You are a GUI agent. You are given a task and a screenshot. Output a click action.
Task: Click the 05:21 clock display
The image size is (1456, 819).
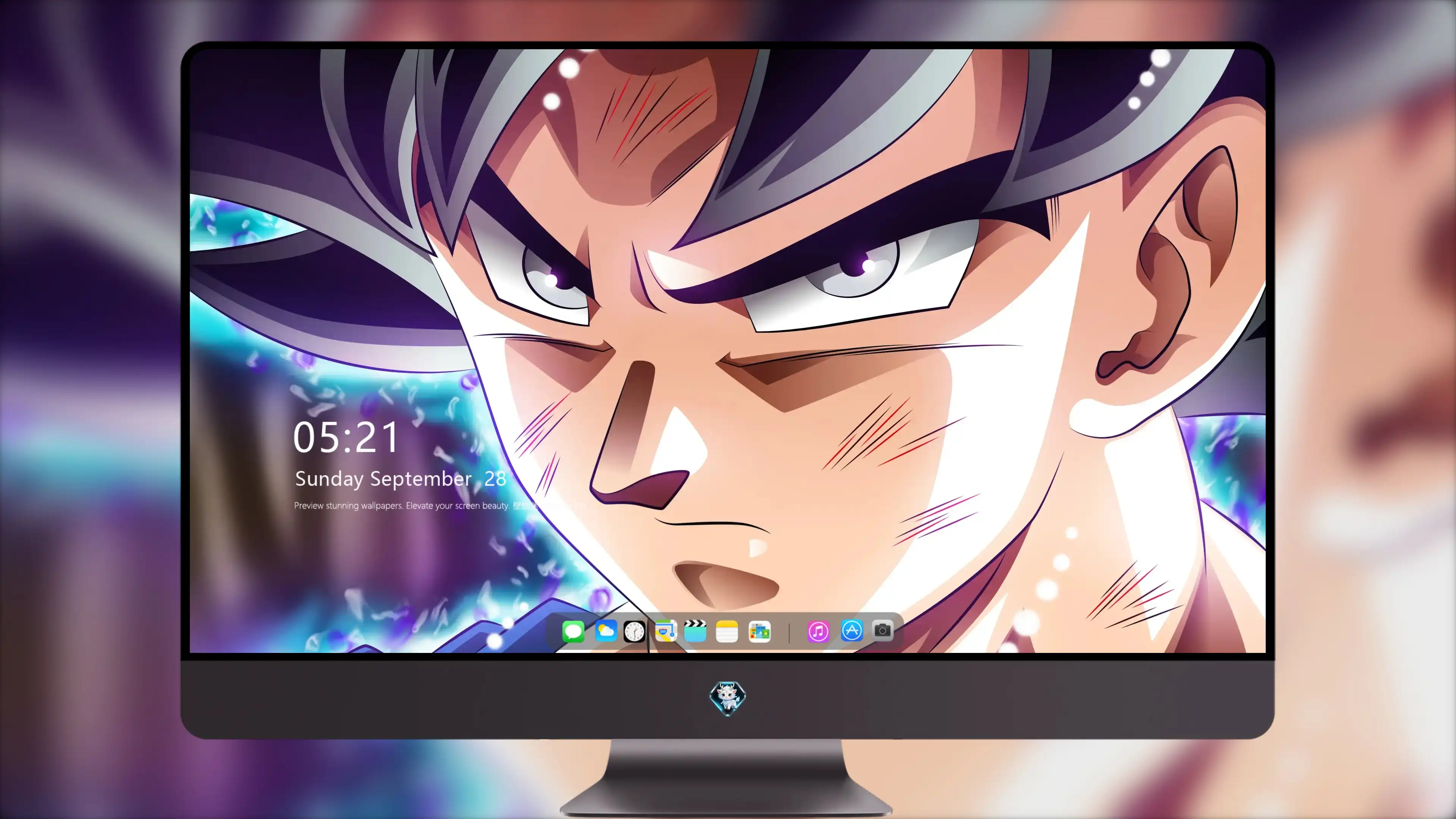tap(346, 438)
